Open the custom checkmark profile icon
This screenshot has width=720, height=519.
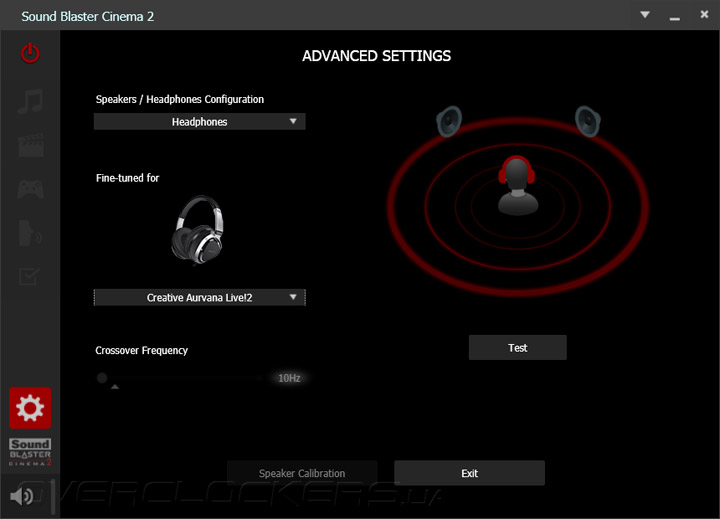click(x=29, y=276)
